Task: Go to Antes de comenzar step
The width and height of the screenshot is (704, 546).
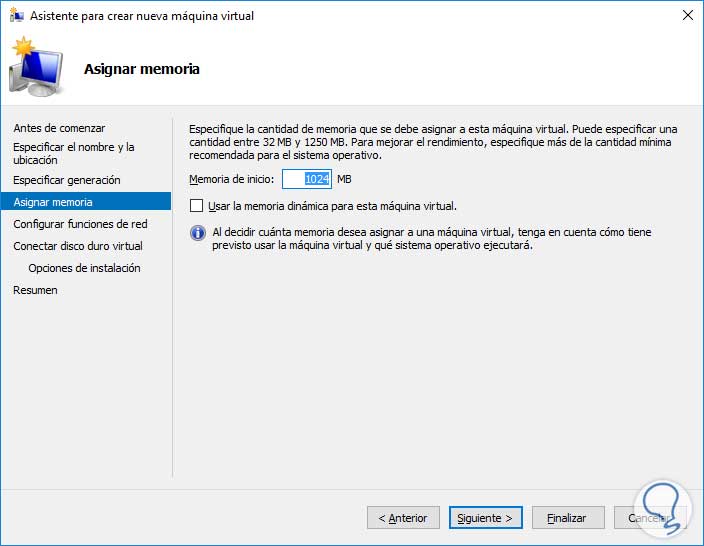Action: point(59,128)
